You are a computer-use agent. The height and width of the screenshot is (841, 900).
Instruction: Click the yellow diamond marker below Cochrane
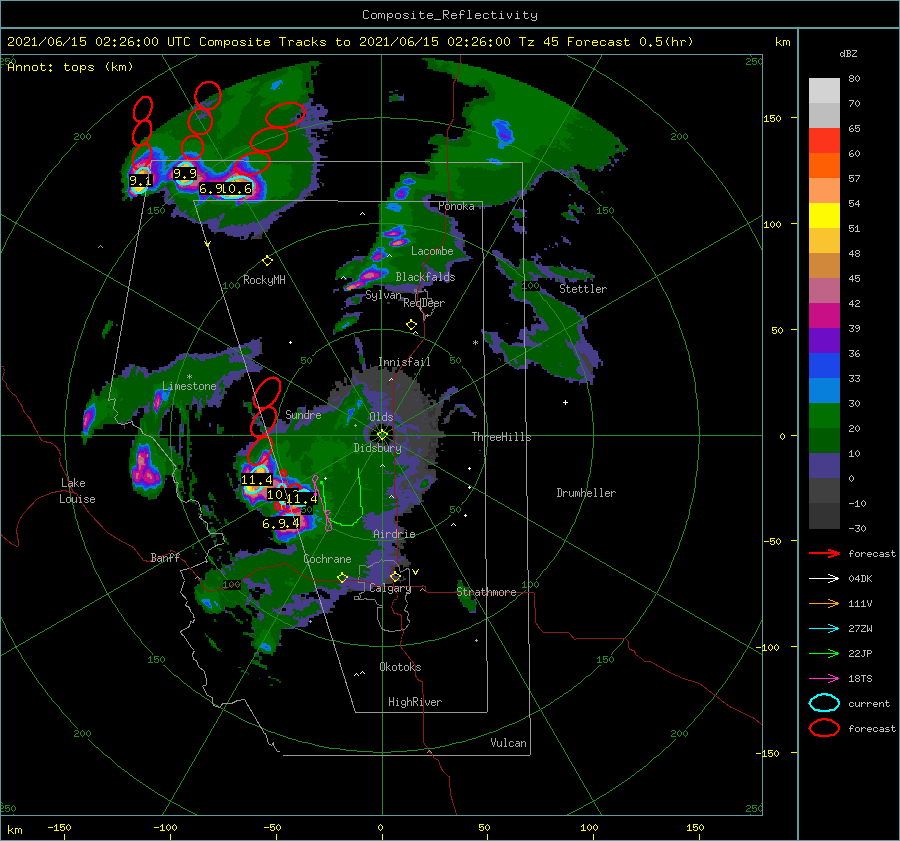click(x=343, y=577)
